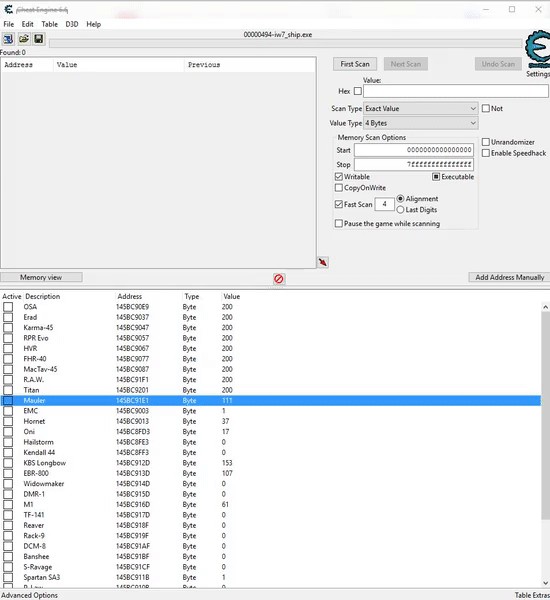Enable the Unrandomizer checkbox
This screenshot has height=600, width=550.
point(486,142)
